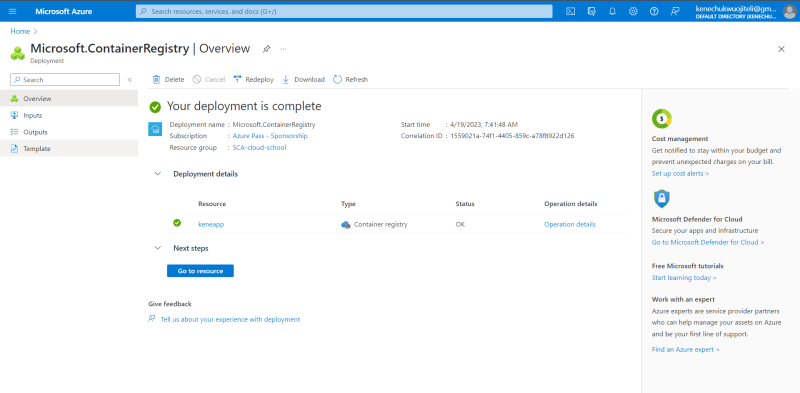The image size is (800, 393).
Task: Click the Cancel toolbar button
Action: coord(209,80)
